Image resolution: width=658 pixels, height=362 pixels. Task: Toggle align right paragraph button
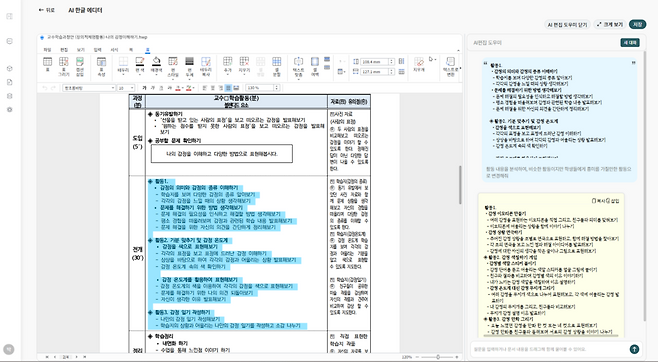point(221,88)
